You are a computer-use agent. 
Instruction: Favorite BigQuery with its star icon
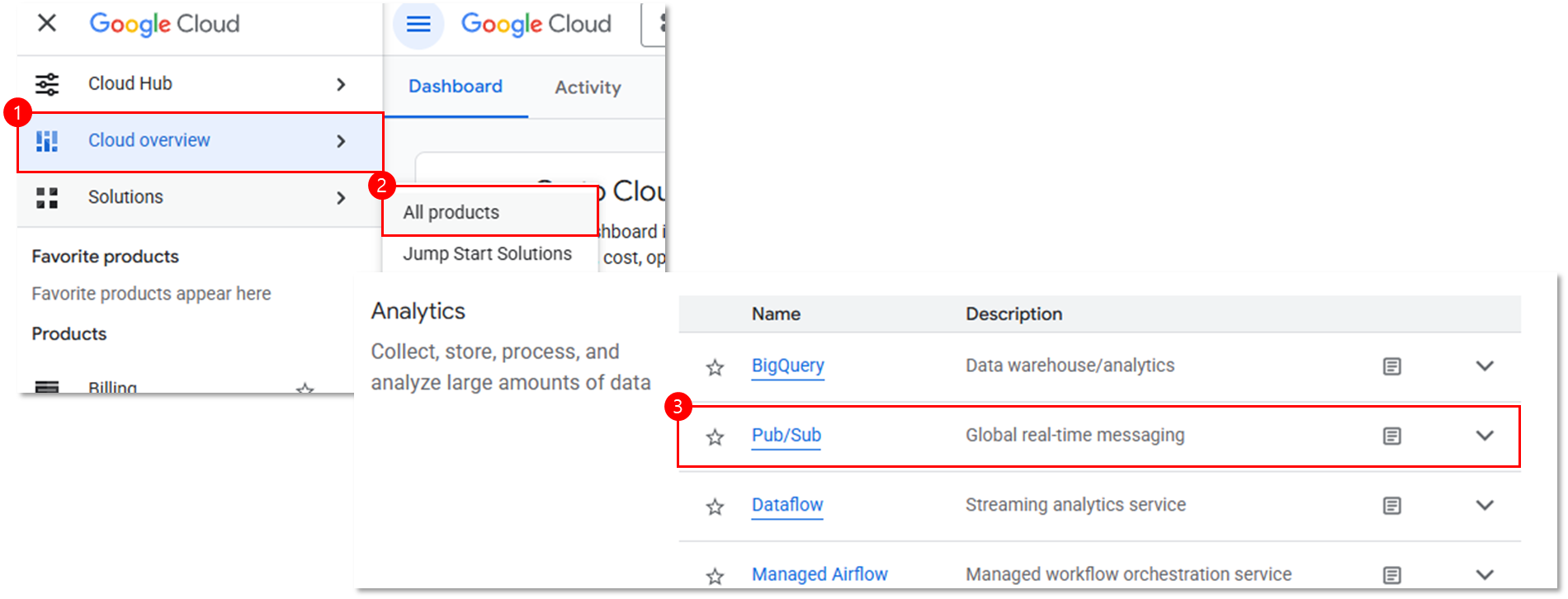(x=715, y=367)
